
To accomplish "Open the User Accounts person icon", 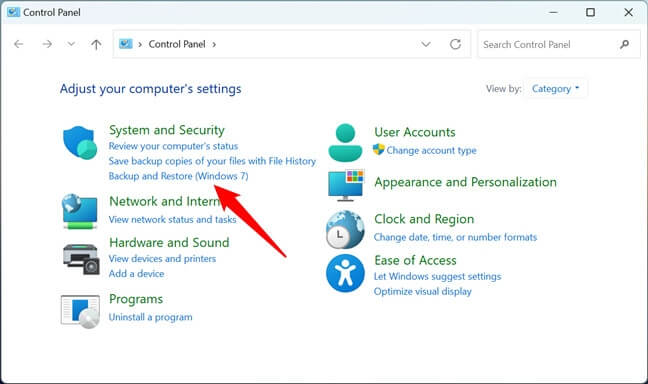I will coord(345,142).
